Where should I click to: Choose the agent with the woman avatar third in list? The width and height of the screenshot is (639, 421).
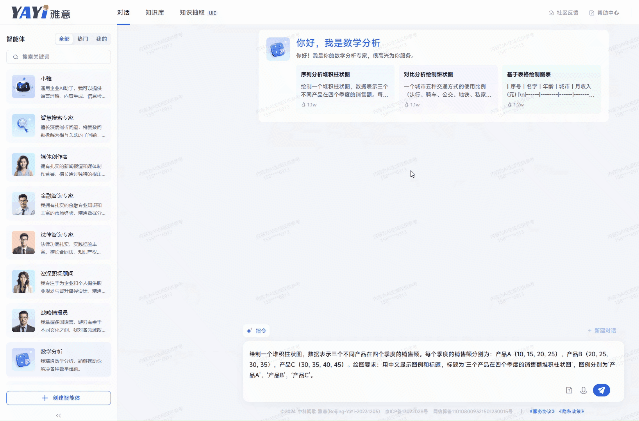click(x=23, y=164)
